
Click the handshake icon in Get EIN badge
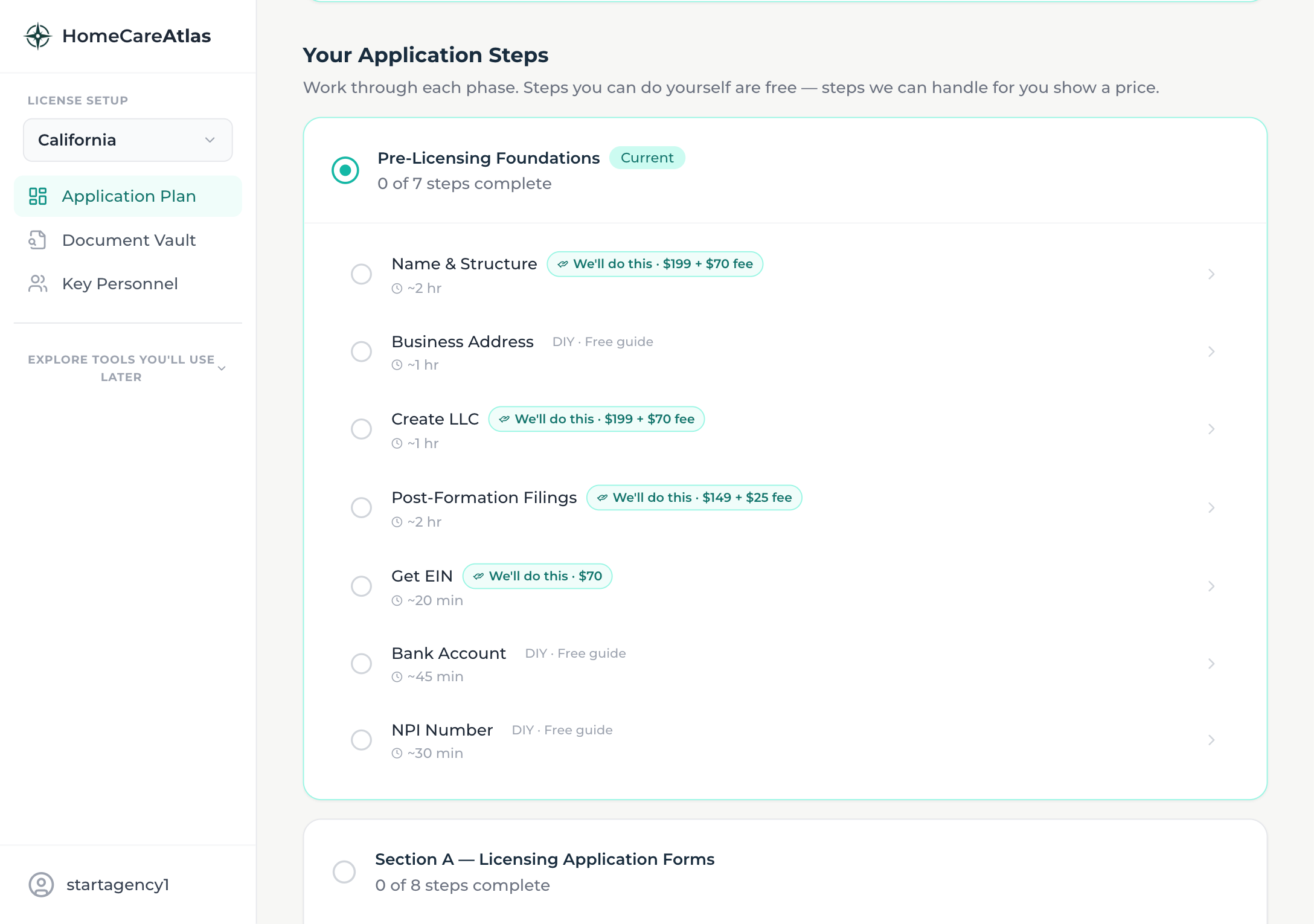click(x=478, y=576)
